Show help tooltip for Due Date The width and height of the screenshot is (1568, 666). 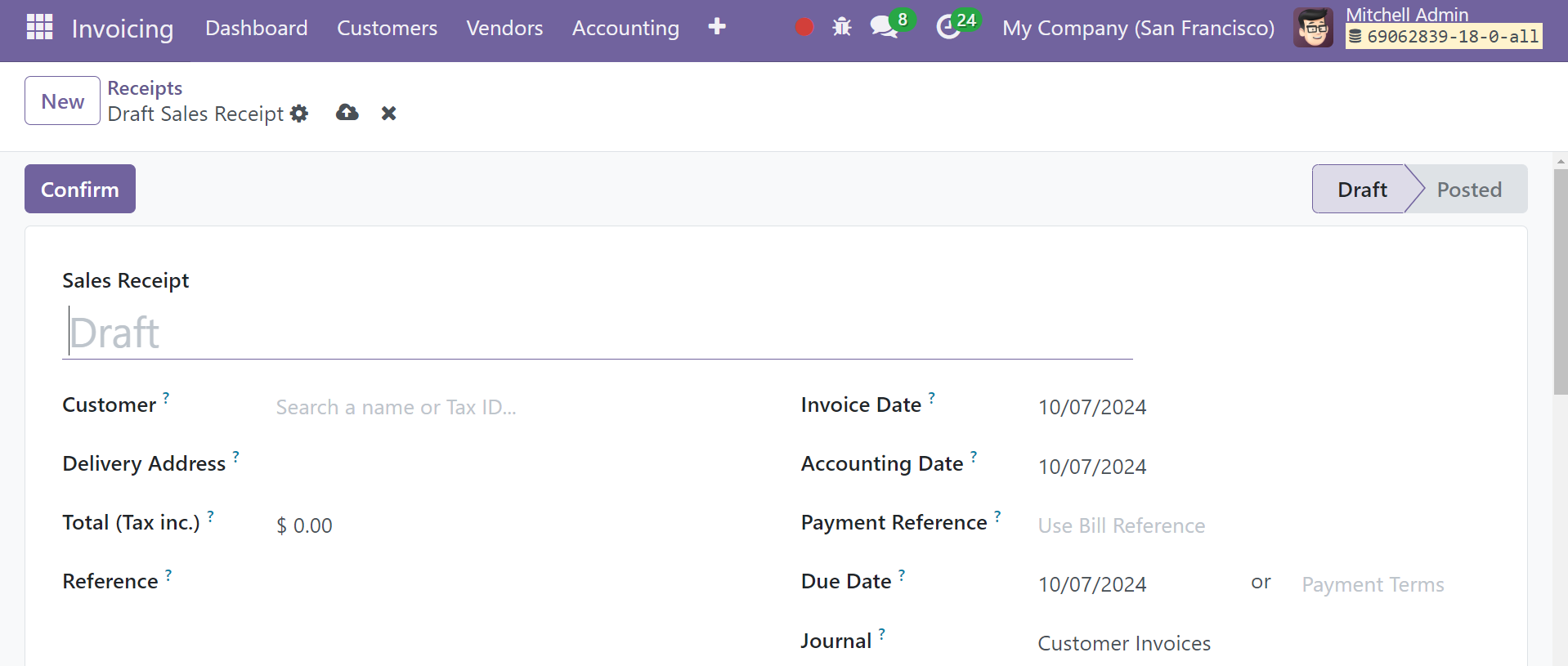click(902, 574)
